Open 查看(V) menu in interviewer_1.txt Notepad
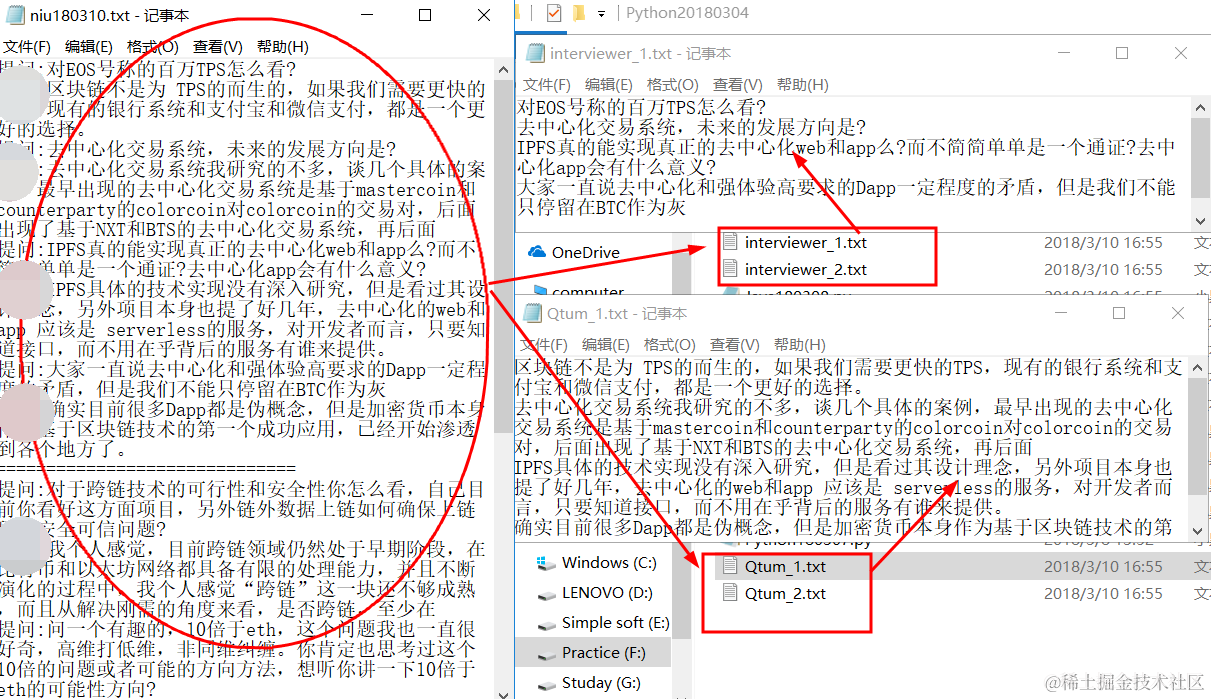 [x=738, y=85]
